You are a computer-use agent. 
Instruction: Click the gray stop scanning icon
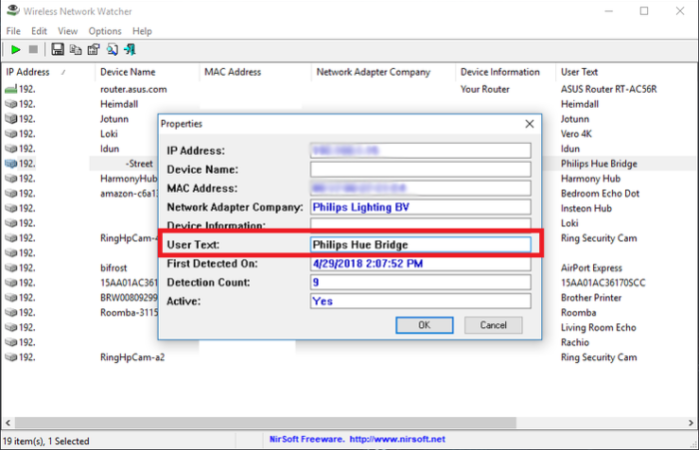point(33,50)
